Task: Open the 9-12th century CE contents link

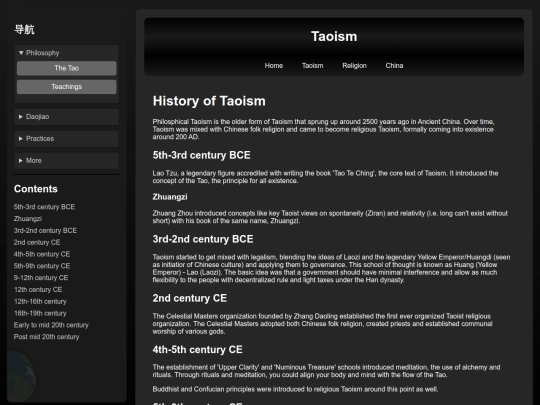Action: (x=41, y=278)
